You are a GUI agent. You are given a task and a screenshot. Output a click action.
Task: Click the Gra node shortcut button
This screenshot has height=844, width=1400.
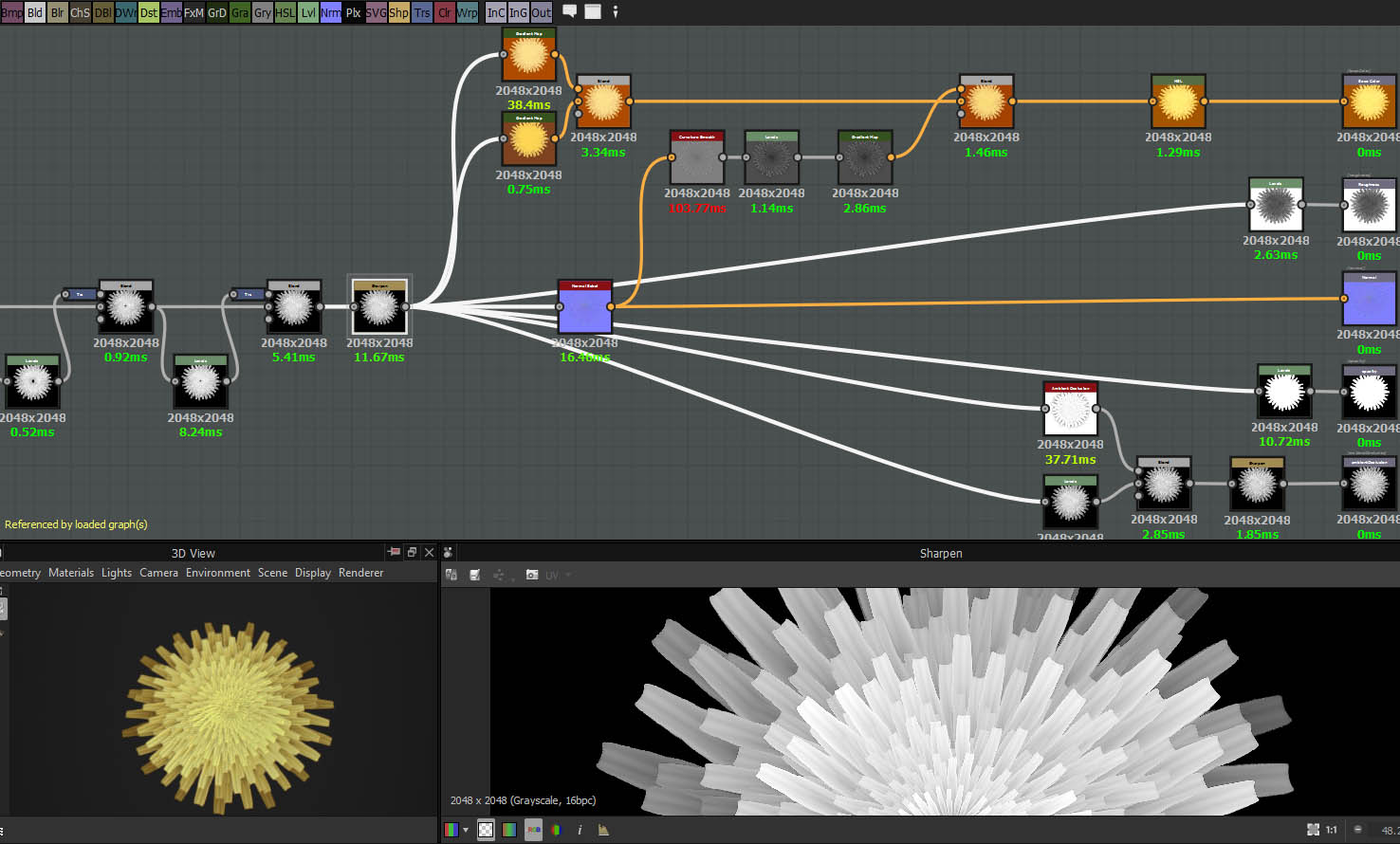[240, 12]
